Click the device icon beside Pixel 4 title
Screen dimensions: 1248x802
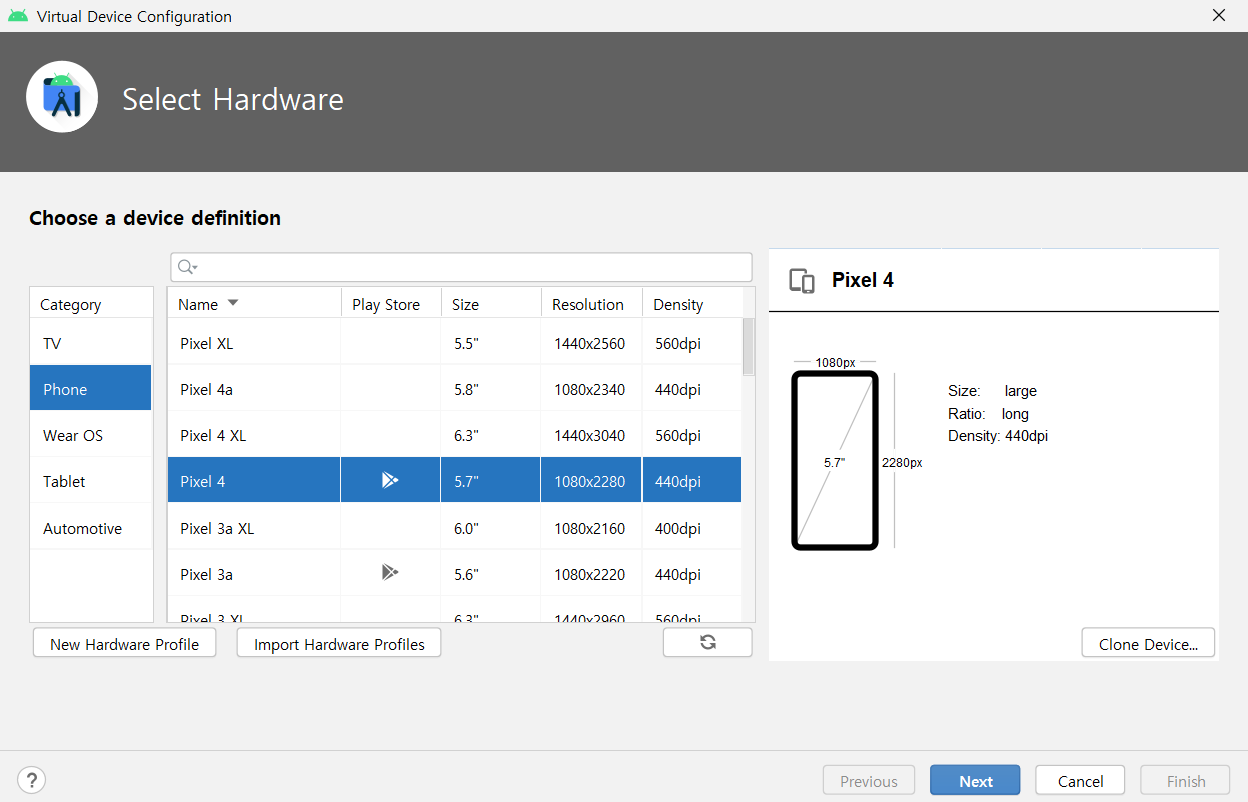802,280
